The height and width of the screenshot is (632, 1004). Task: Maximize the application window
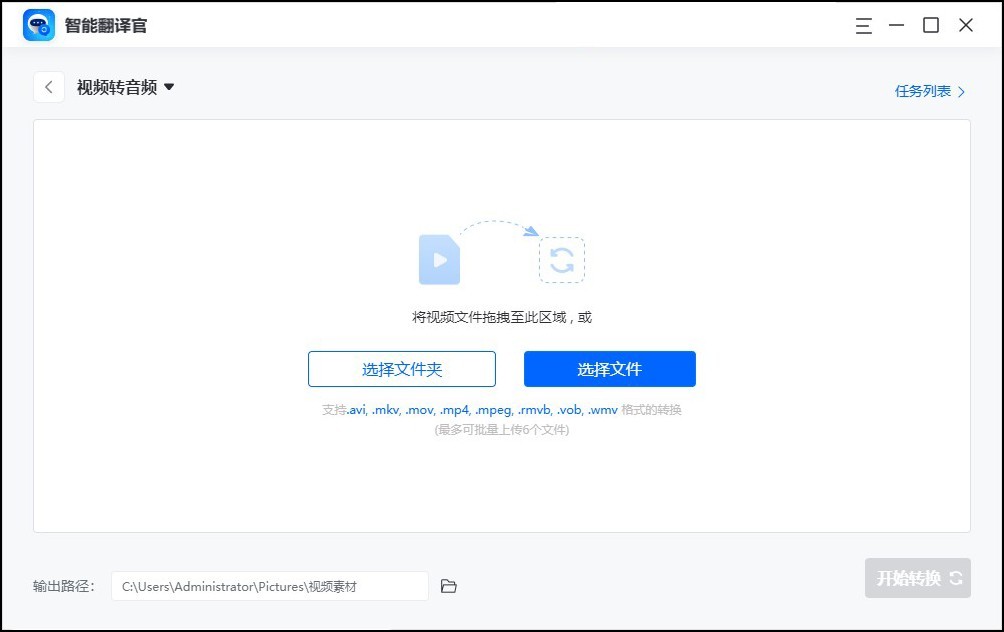931,25
